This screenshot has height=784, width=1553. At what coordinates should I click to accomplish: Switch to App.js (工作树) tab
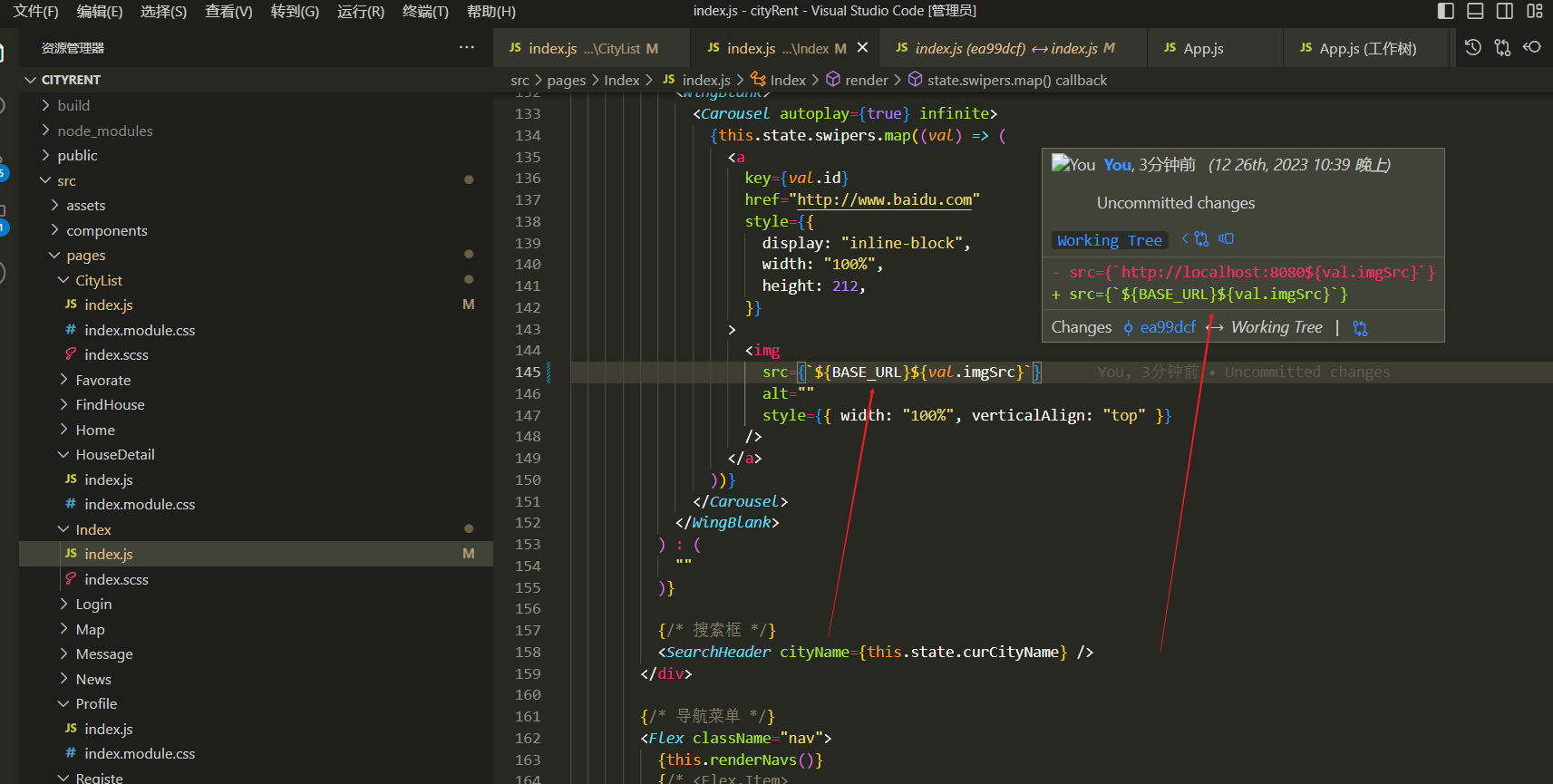[x=1367, y=48]
